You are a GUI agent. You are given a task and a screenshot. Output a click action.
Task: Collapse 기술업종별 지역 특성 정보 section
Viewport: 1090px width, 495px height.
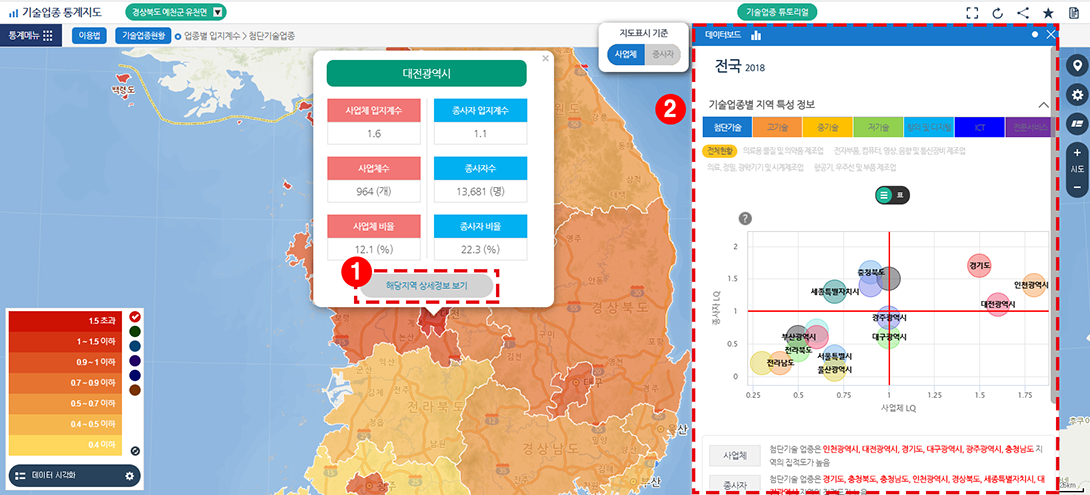pos(1043,104)
